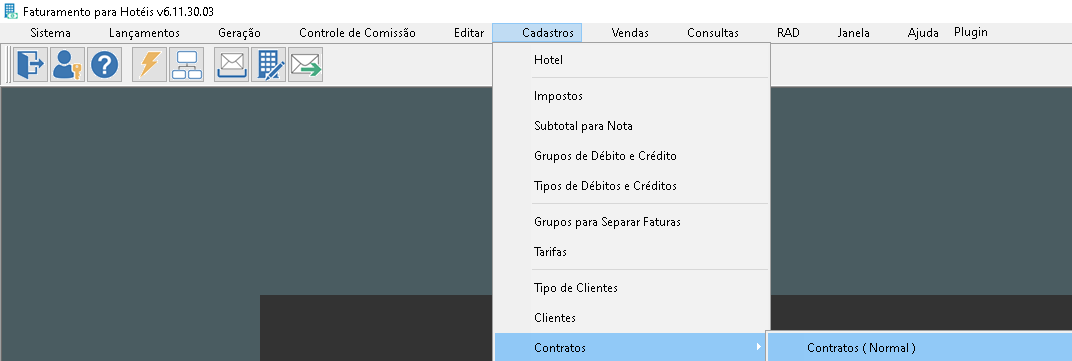Select Grupos para Separar Faturas
The height and width of the screenshot is (361, 1072).
point(632,222)
